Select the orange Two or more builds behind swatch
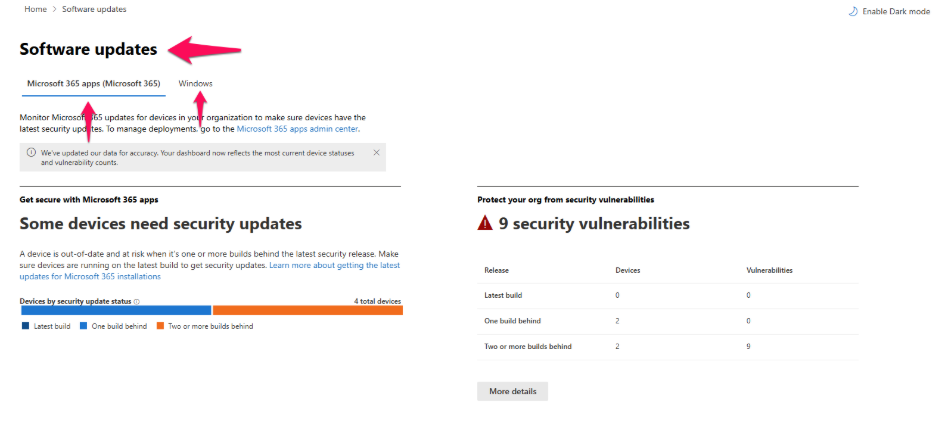The image size is (936, 424). [x=160, y=326]
